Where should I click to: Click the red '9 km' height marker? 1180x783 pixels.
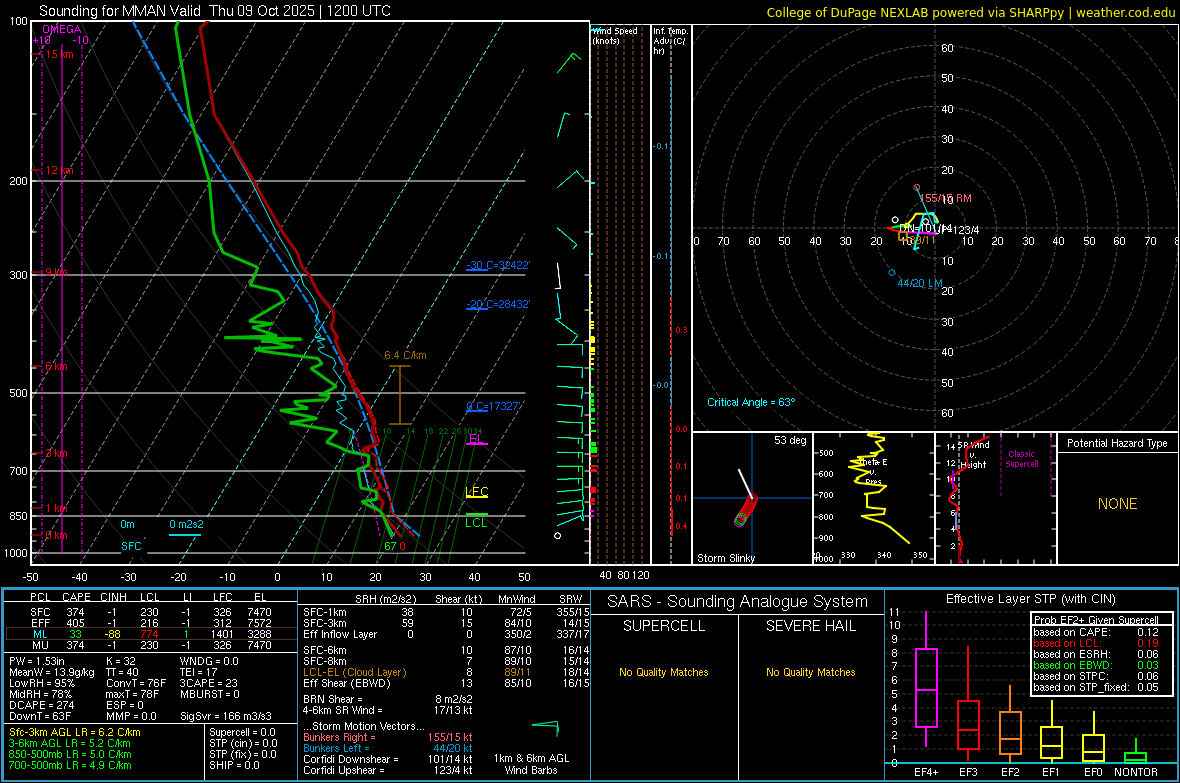(56, 272)
